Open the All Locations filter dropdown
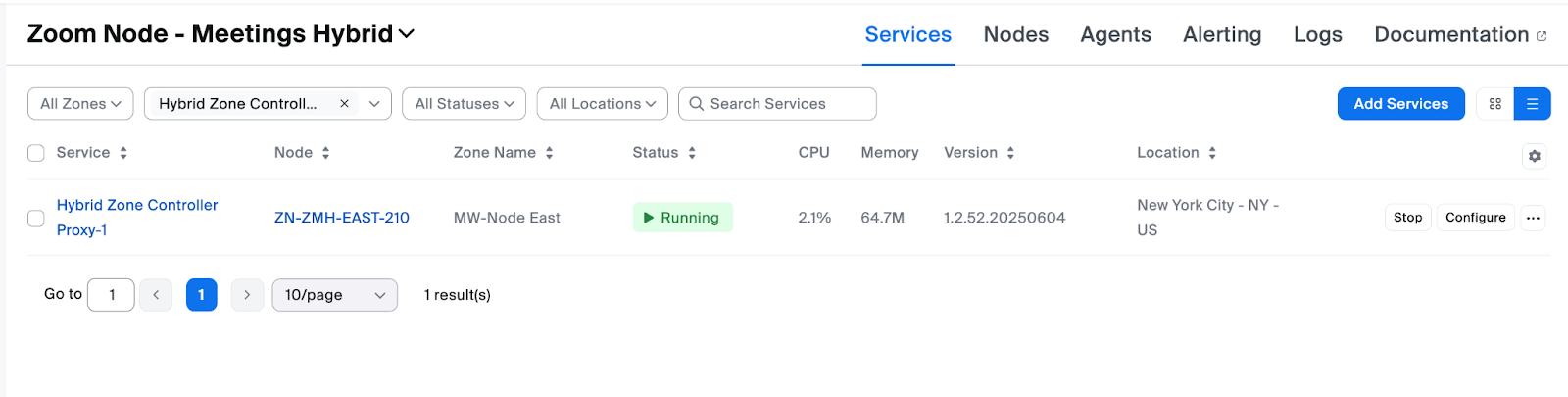 (x=602, y=104)
